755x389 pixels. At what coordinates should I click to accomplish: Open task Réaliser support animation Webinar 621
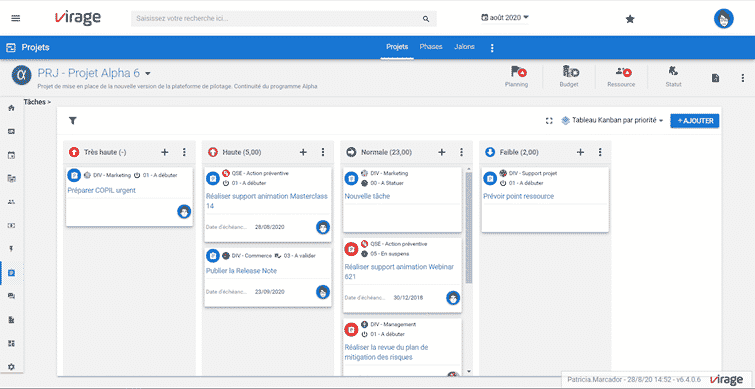click(x=399, y=272)
